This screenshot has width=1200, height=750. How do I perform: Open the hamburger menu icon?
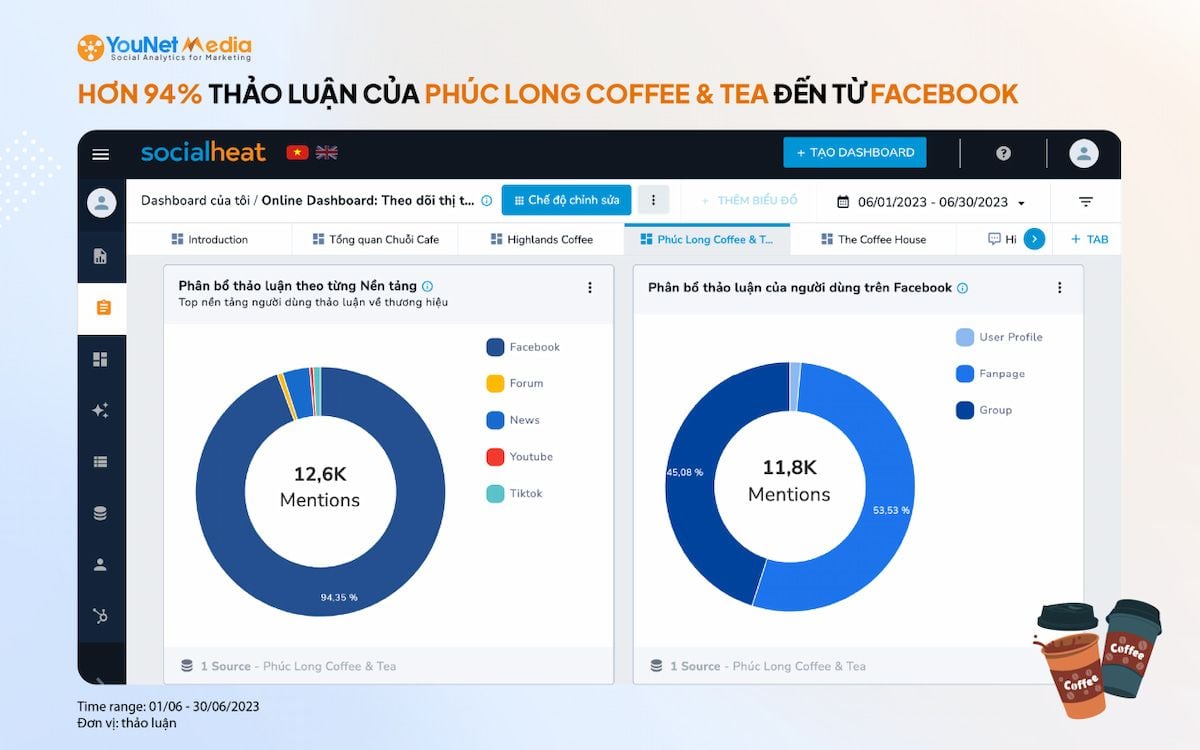(100, 154)
